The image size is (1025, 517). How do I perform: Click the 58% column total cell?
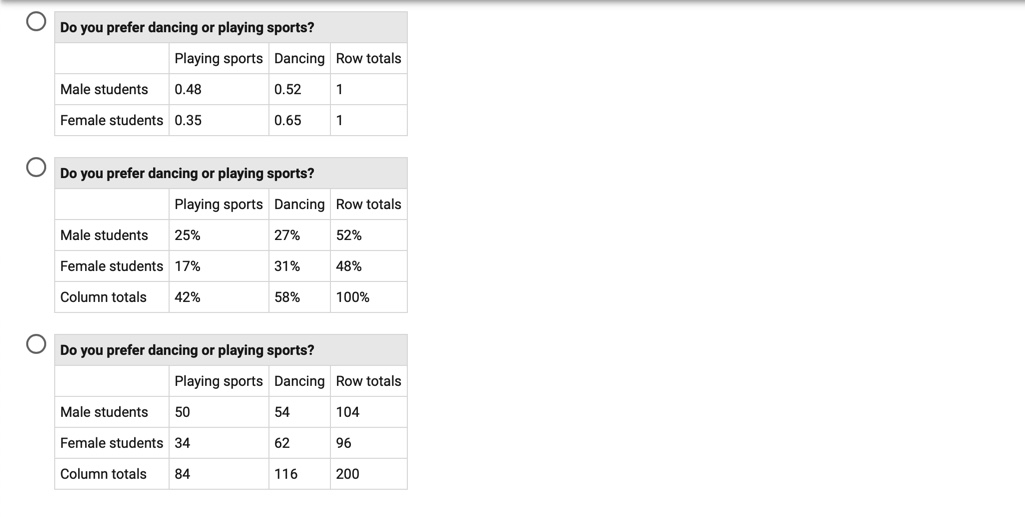coord(287,297)
